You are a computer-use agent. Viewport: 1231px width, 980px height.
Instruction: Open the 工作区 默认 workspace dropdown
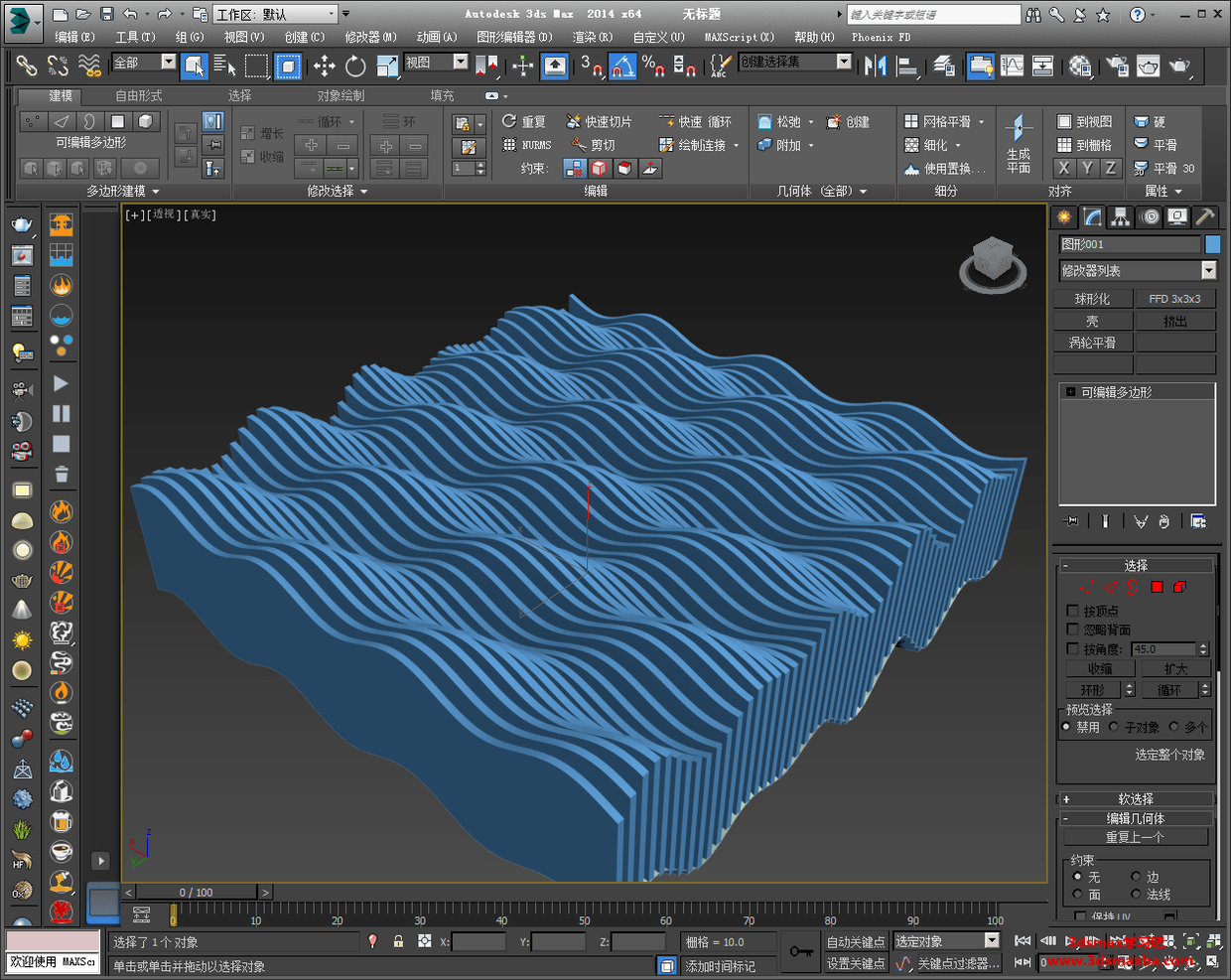coord(276,14)
